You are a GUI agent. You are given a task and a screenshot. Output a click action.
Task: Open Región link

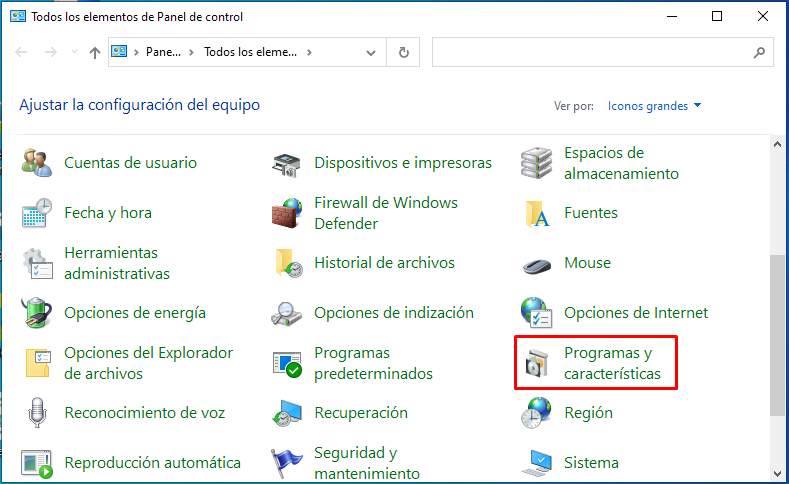[x=588, y=413]
